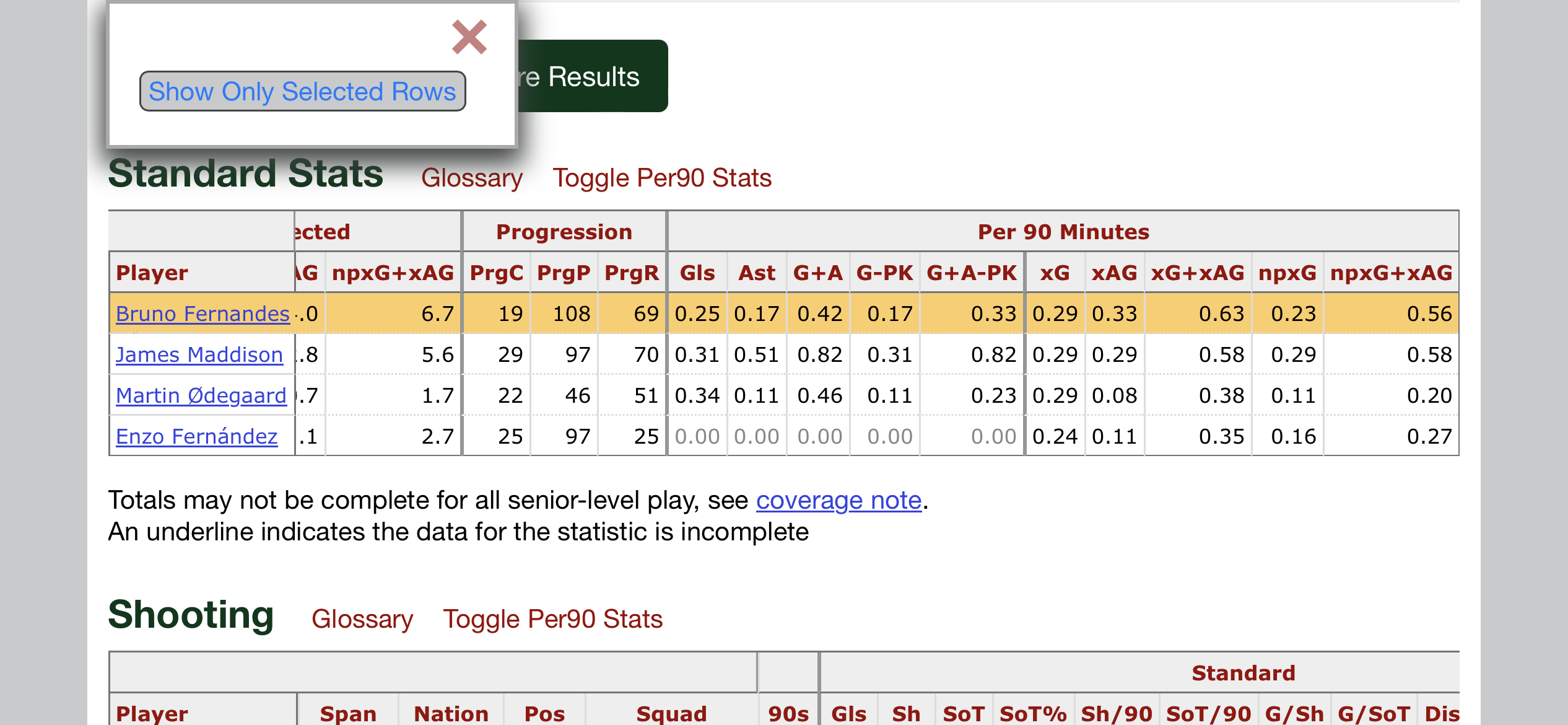Close the popup with the red X
Screen dimensions: 1568x725
(x=469, y=37)
